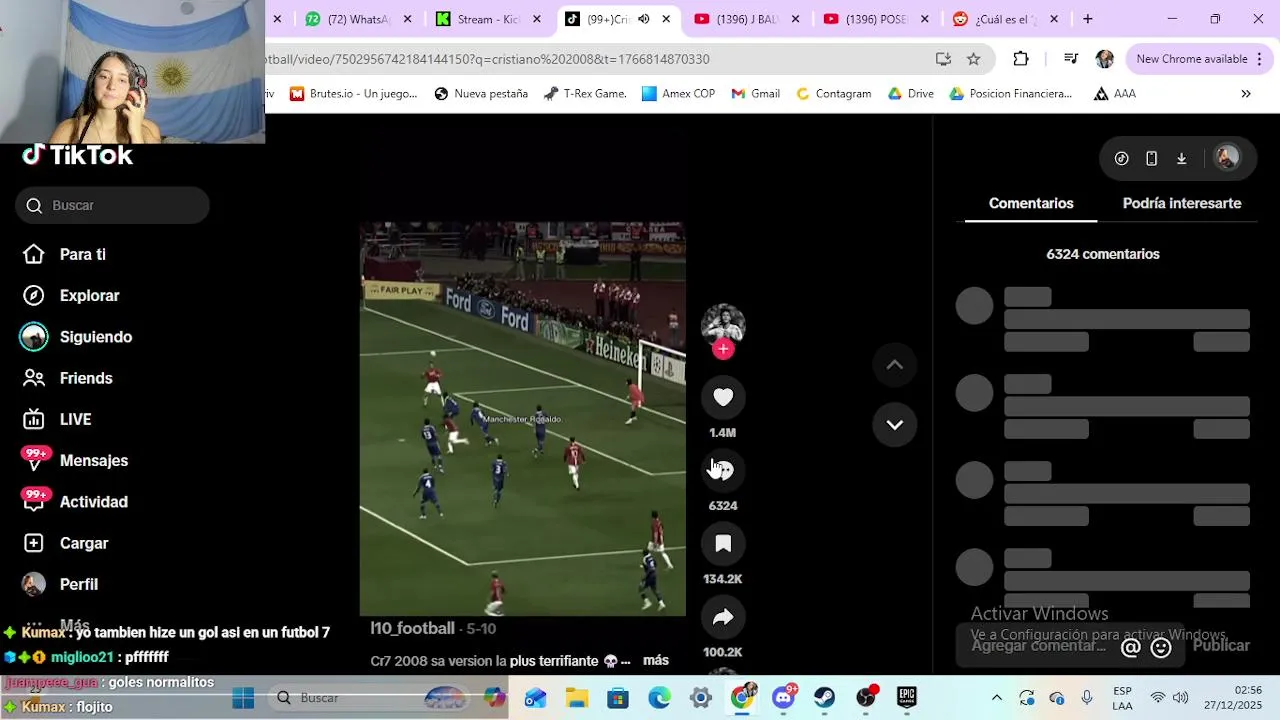Switch to Comentarios tab
Viewport: 1280px width, 720px height.
click(x=1031, y=203)
